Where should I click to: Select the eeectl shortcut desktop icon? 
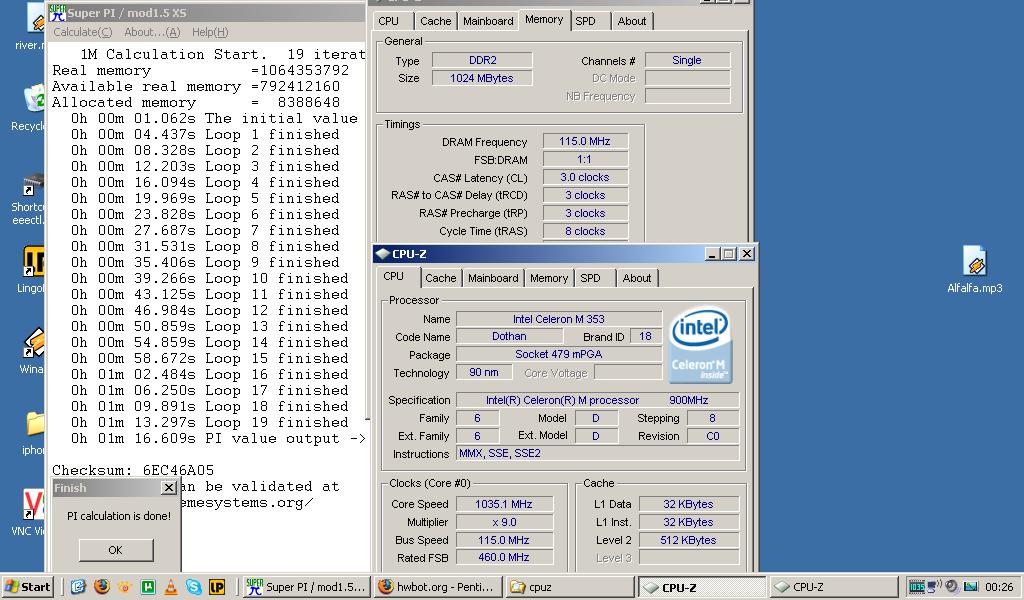click(29, 199)
